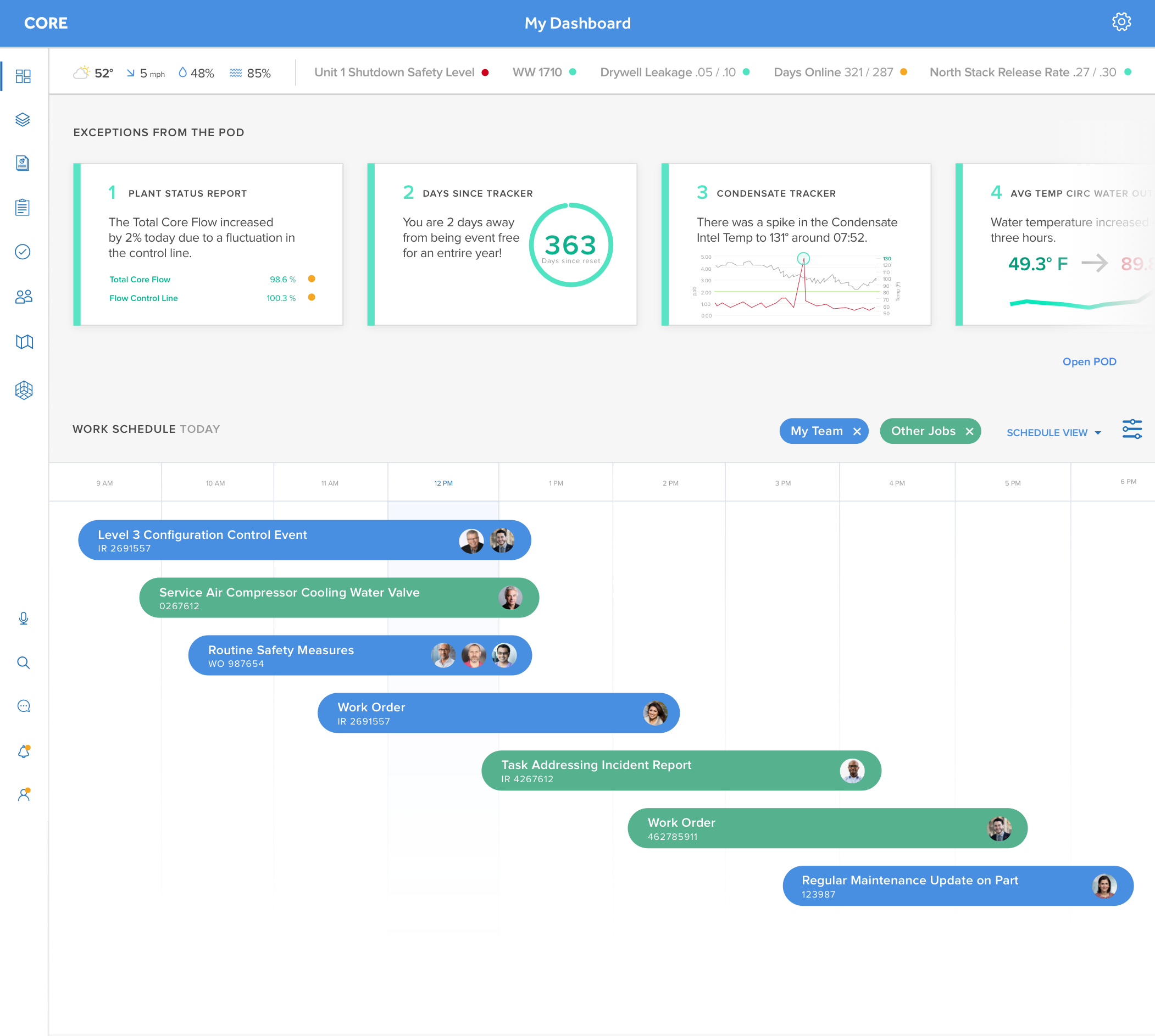
Task: Select Unit 1 Shutdown Safety Level indicator
Action: 402,73
